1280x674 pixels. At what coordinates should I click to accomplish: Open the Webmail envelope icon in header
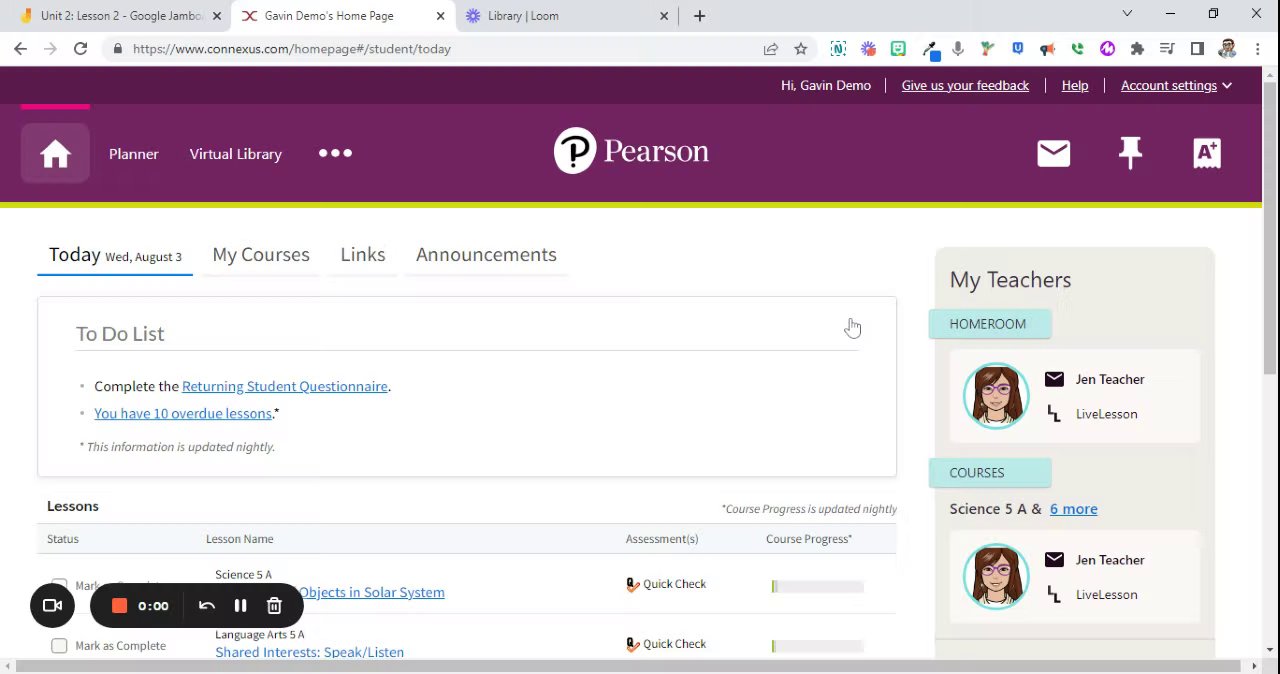(1053, 153)
